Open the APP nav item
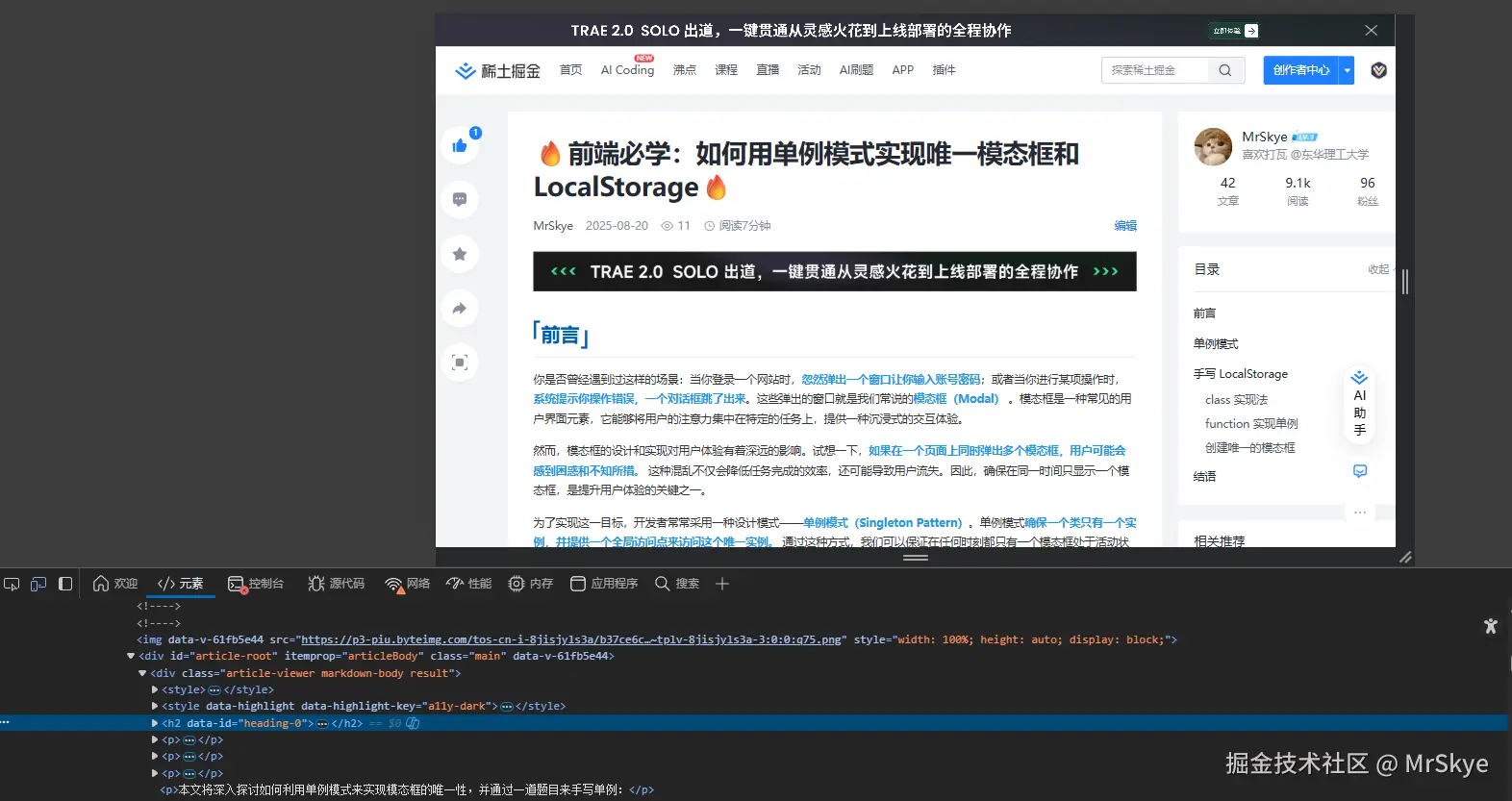Image resolution: width=1512 pixels, height=801 pixels. (902, 70)
